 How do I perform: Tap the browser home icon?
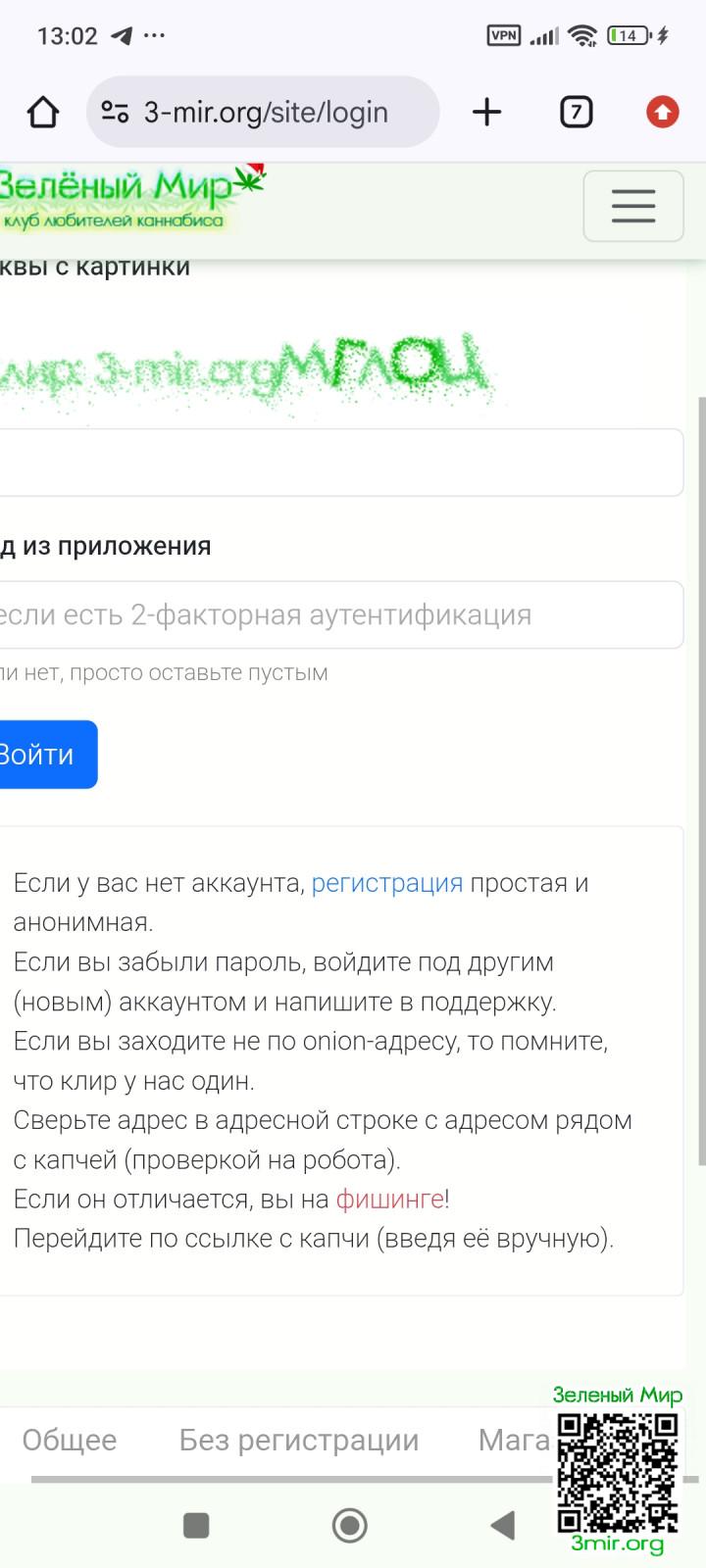tap(43, 113)
